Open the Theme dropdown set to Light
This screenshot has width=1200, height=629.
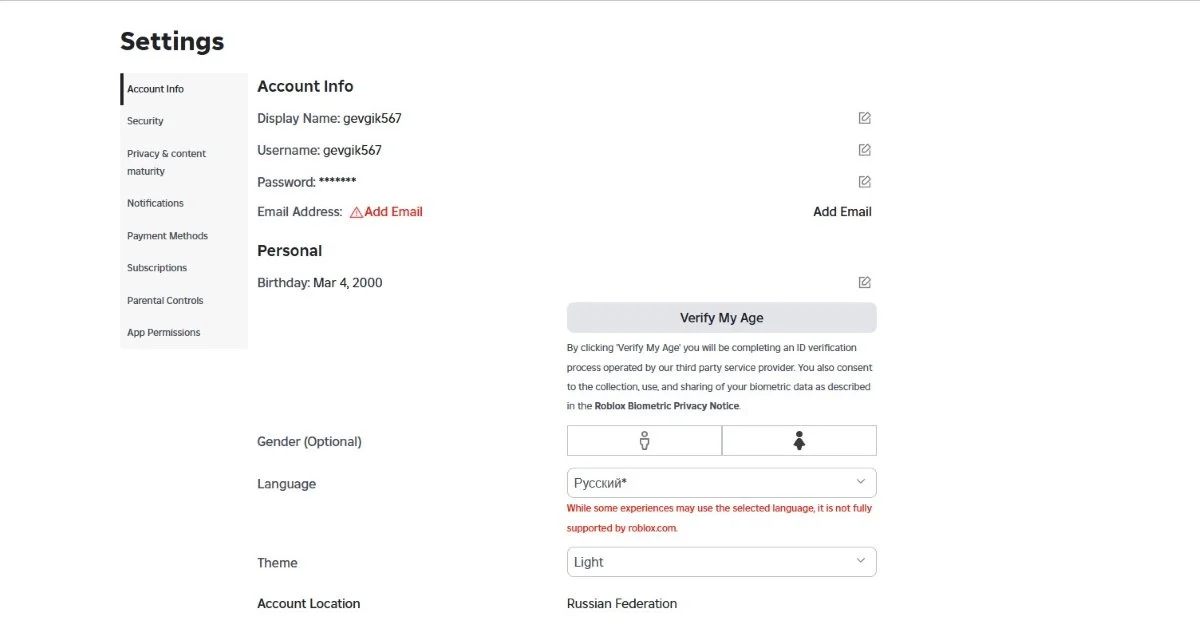pyautogui.click(x=722, y=562)
